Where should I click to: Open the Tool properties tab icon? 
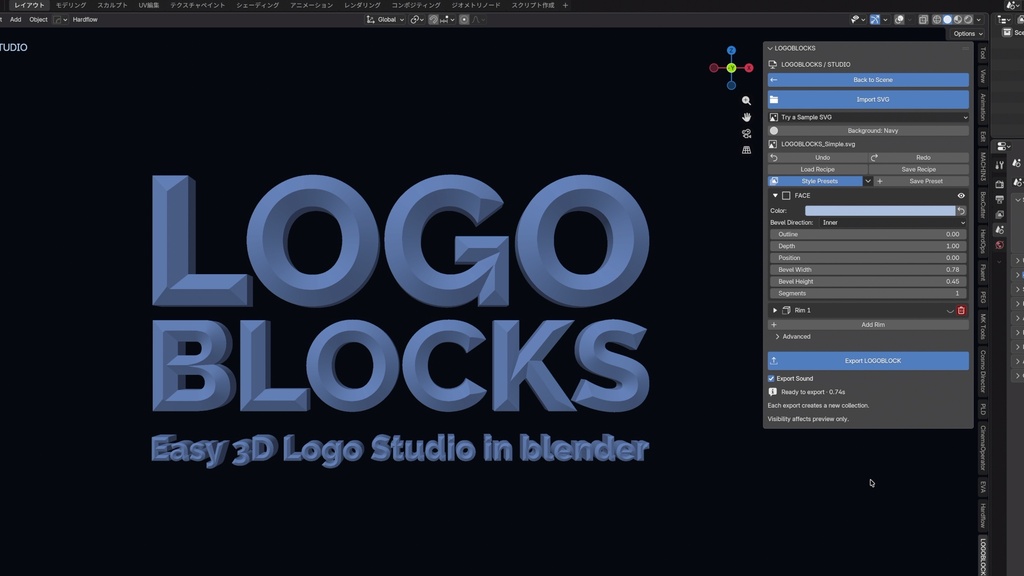pyautogui.click(x=1000, y=165)
